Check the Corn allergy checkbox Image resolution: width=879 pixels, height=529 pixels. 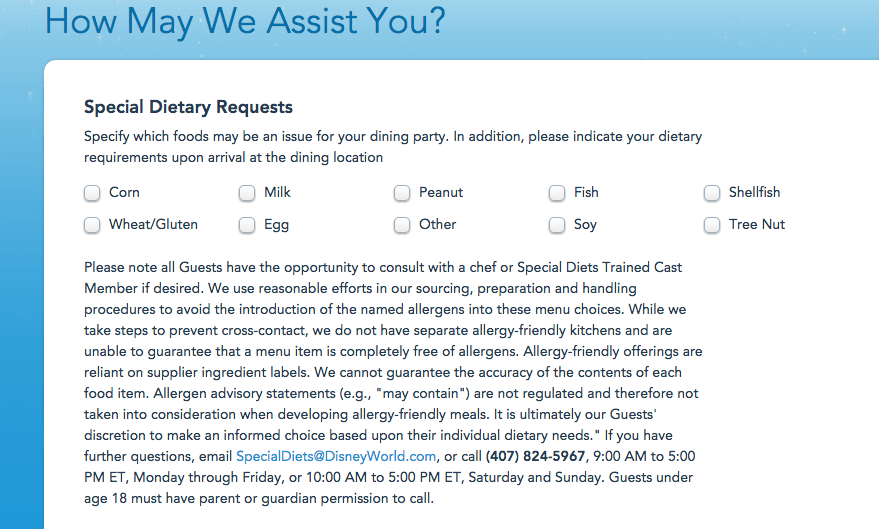(x=92, y=193)
